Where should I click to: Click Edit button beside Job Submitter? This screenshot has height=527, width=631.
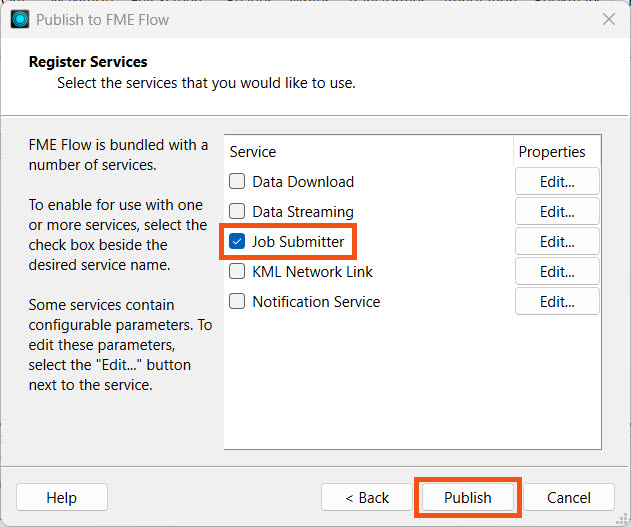[x=557, y=242]
